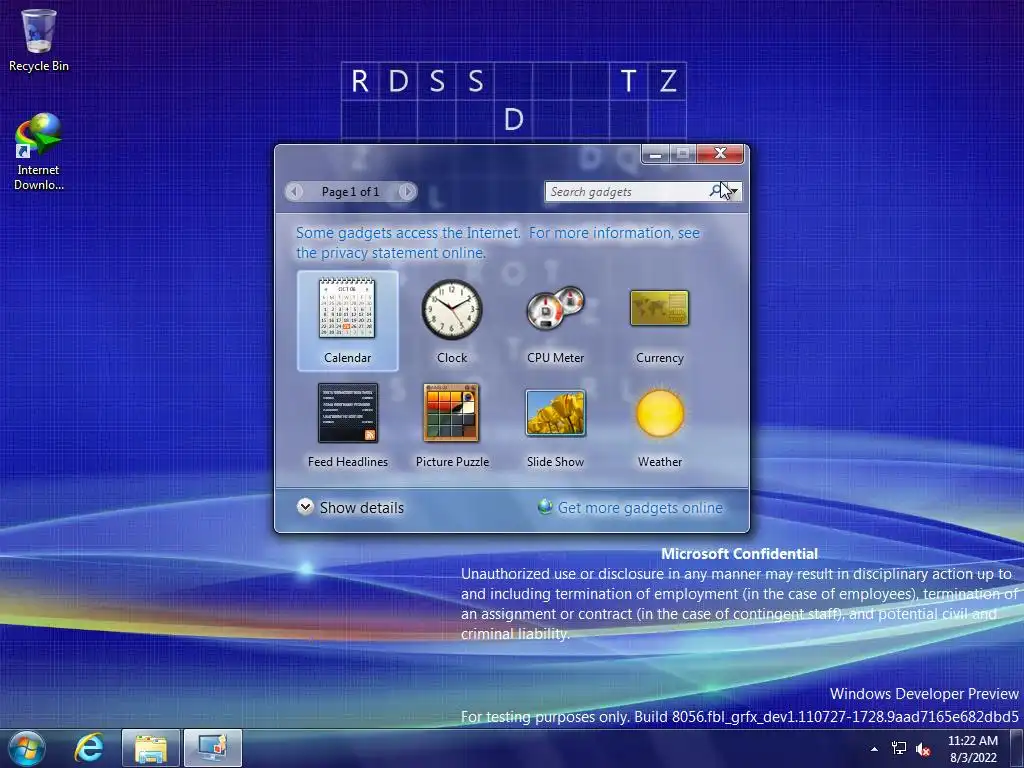Click the letter T tile in desktop grid
Viewport: 1024px width, 768px height.
(628, 81)
